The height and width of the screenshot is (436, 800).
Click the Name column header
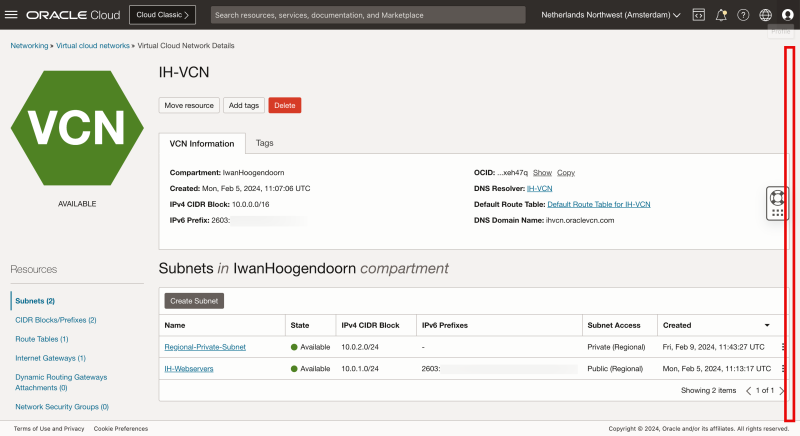pyautogui.click(x=174, y=325)
